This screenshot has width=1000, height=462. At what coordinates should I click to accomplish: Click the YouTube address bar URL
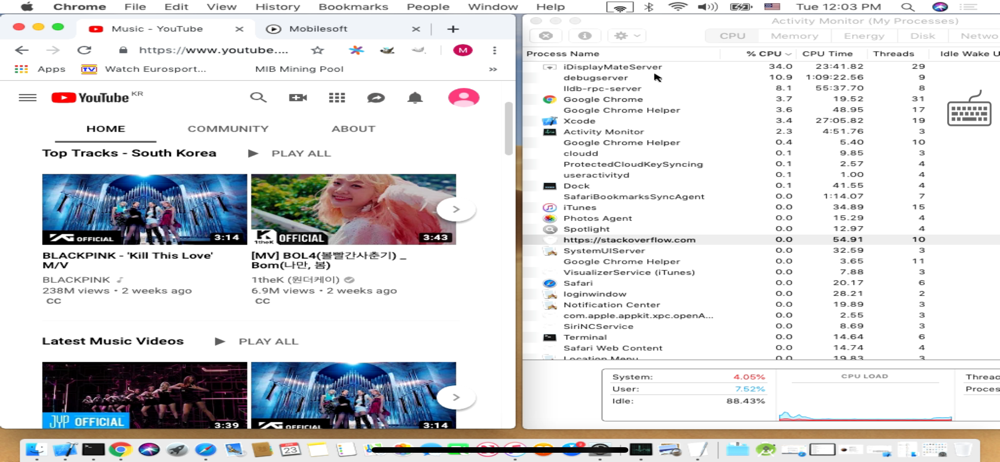click(x=214, y=50)
